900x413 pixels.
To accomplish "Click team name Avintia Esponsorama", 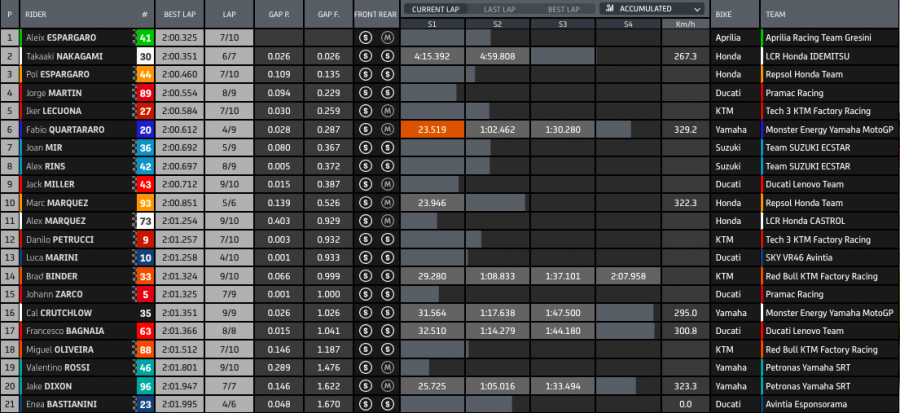I will pos(808,404).
